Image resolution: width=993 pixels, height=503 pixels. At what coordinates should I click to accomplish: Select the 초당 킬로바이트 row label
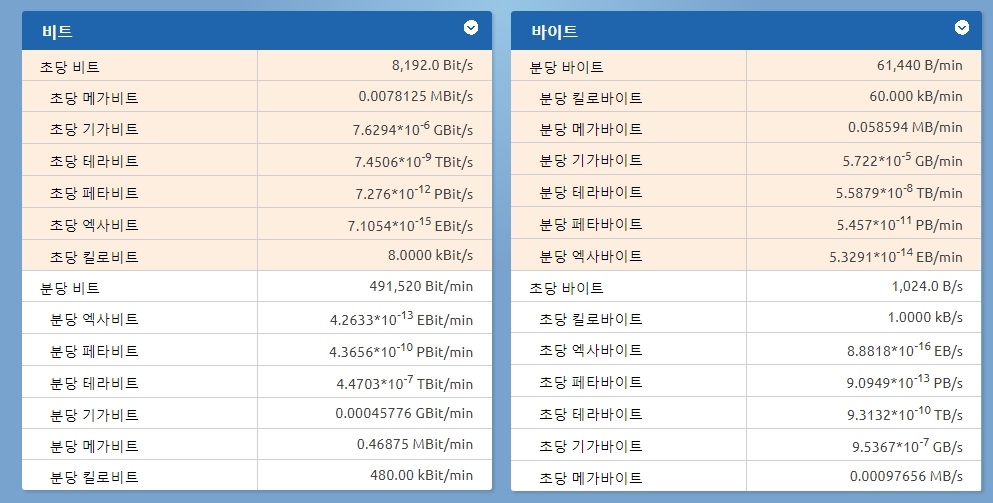(x=591, y=319)
